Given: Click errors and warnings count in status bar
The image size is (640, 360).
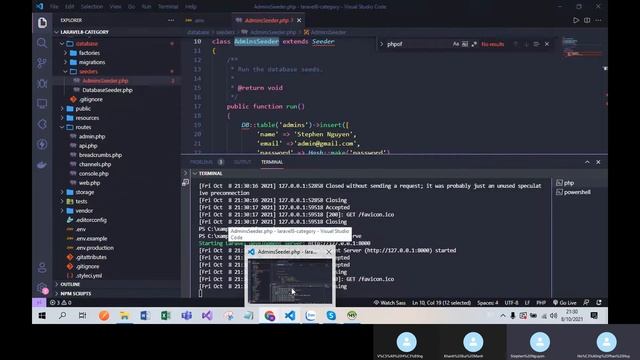Looking at the screenshot, I should (x=60, y=302).
